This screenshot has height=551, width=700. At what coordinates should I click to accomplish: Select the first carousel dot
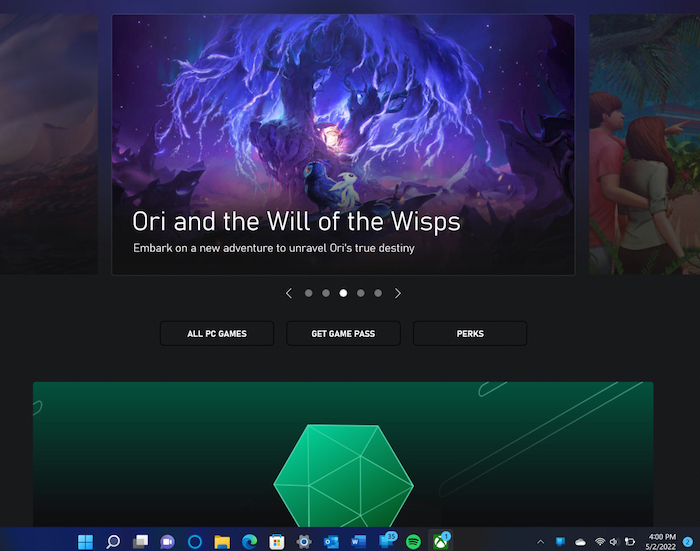308,293
